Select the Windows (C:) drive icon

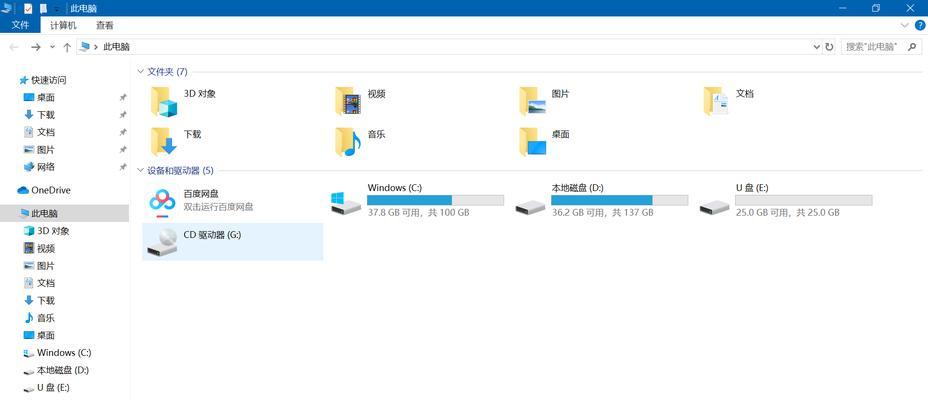tap(346, 202)
